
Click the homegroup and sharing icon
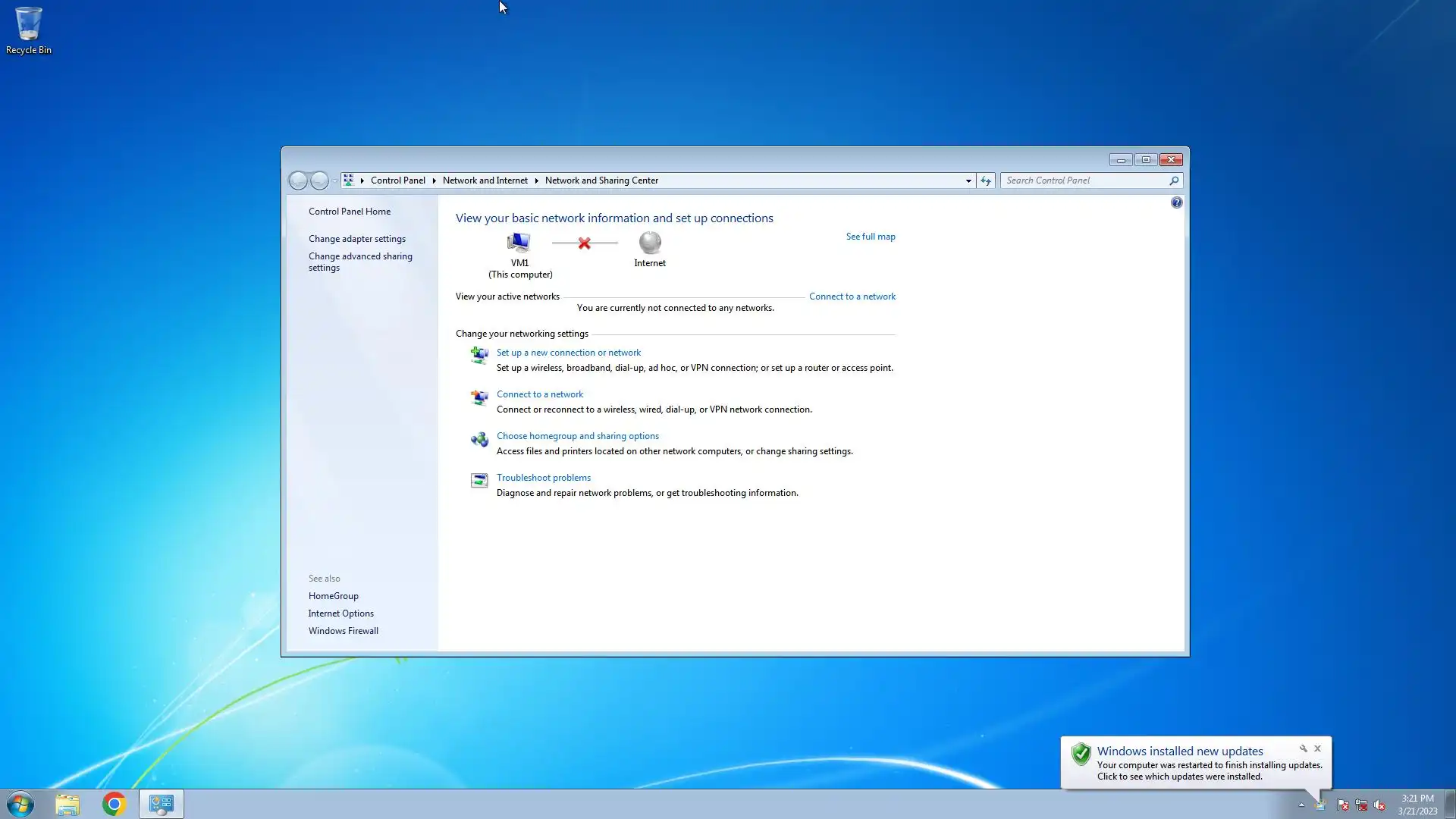point(479,440)
